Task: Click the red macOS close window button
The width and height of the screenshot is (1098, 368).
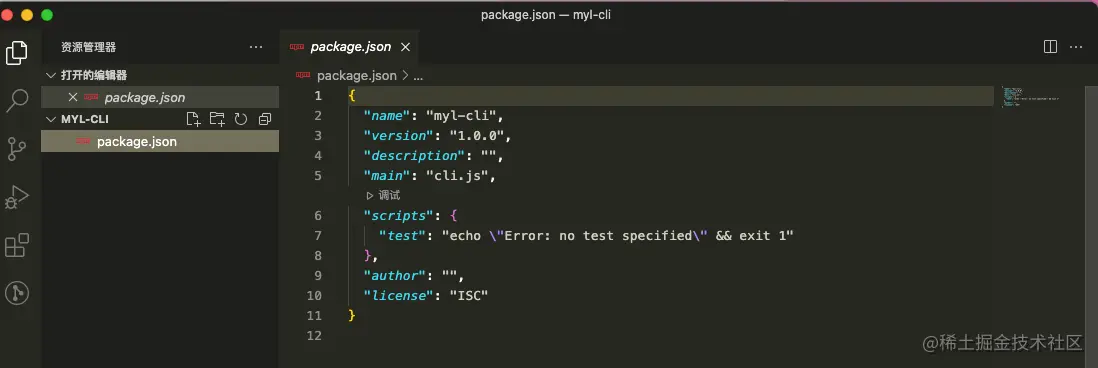Action: (x=8, y=15)
